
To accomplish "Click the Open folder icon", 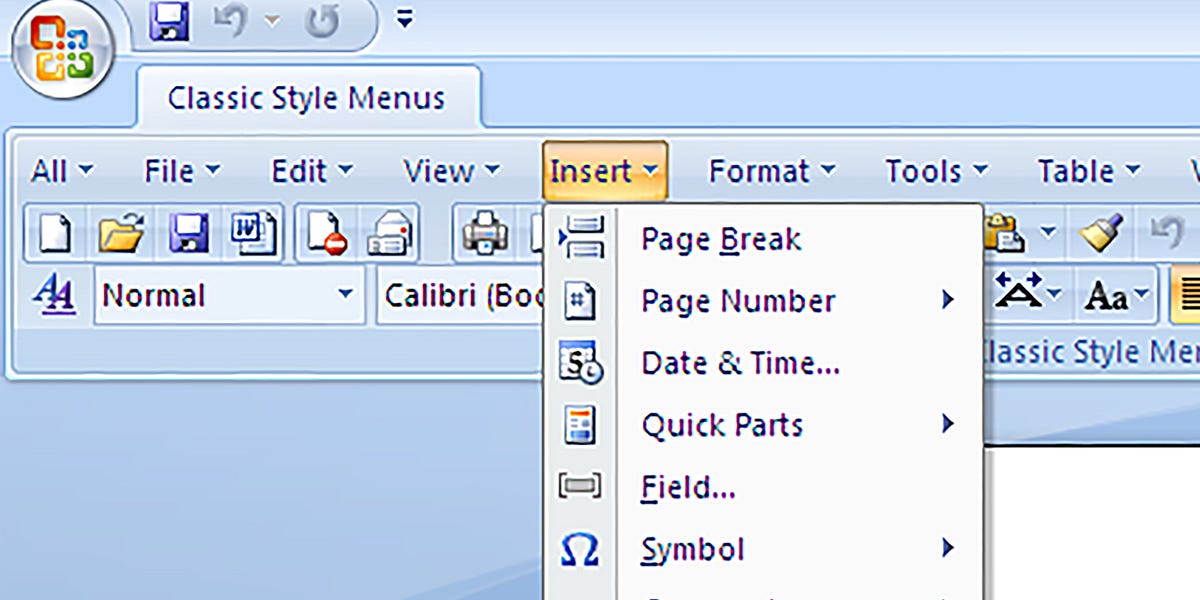I will pyautogui.click(x=120, y=233).
